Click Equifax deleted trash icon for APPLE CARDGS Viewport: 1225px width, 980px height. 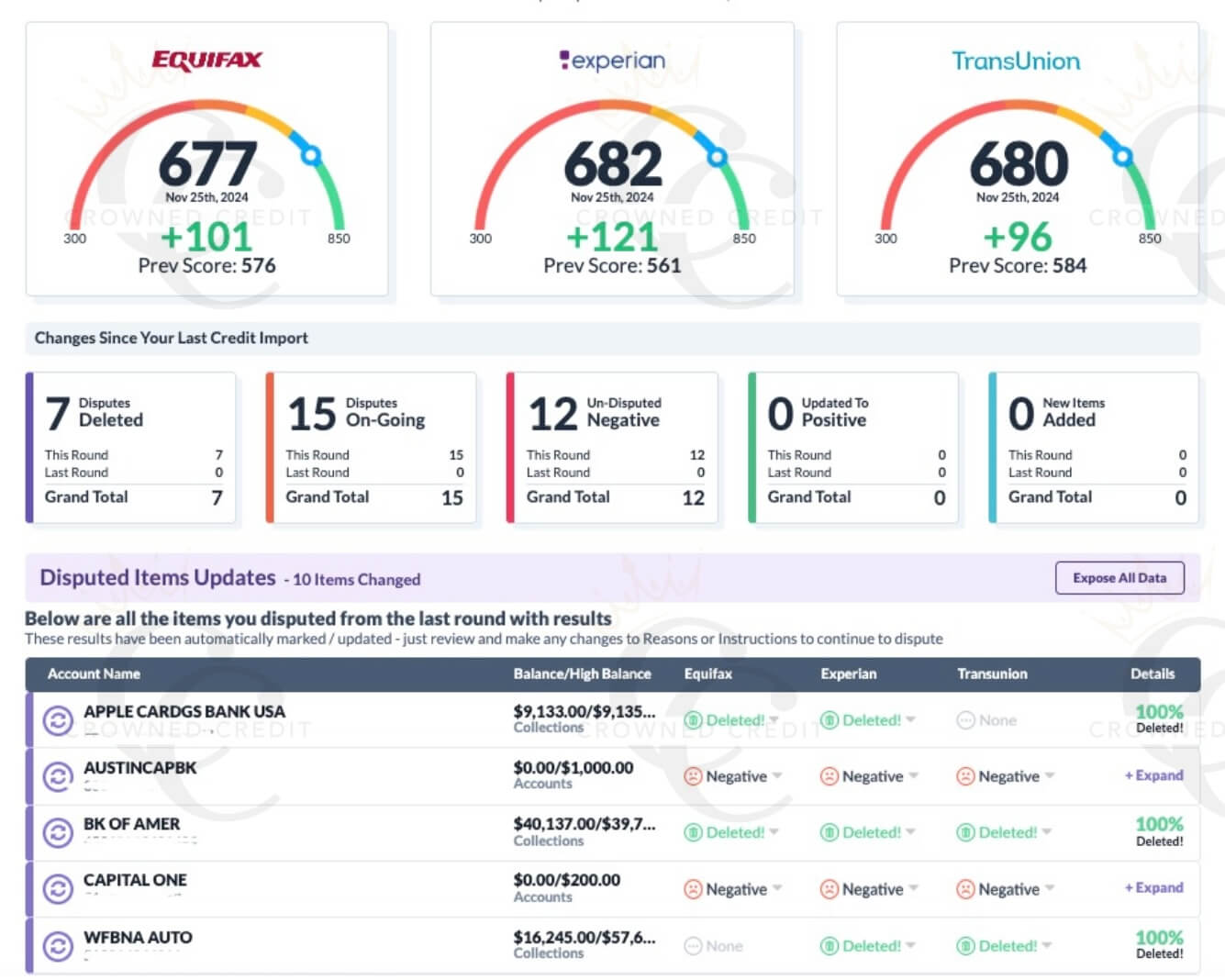click(693, 720)
